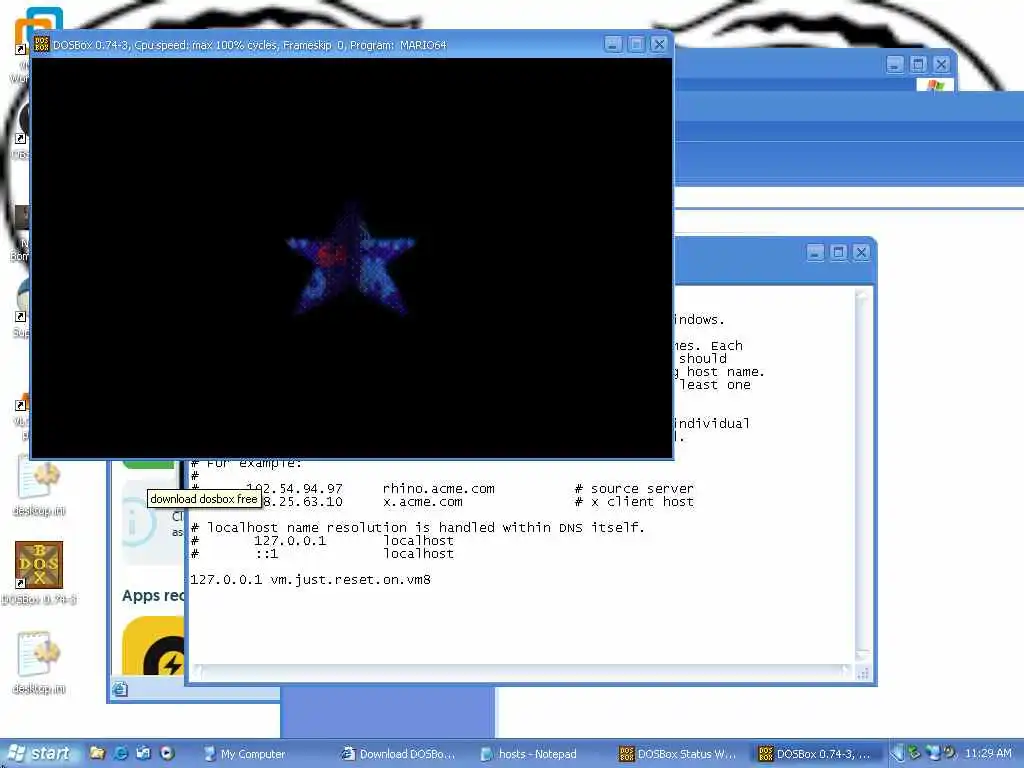Click Safely Remove Hardware tray icon
Viewport: 1024px width, 768px height.
pyautogui.click(x=914, y=753)
